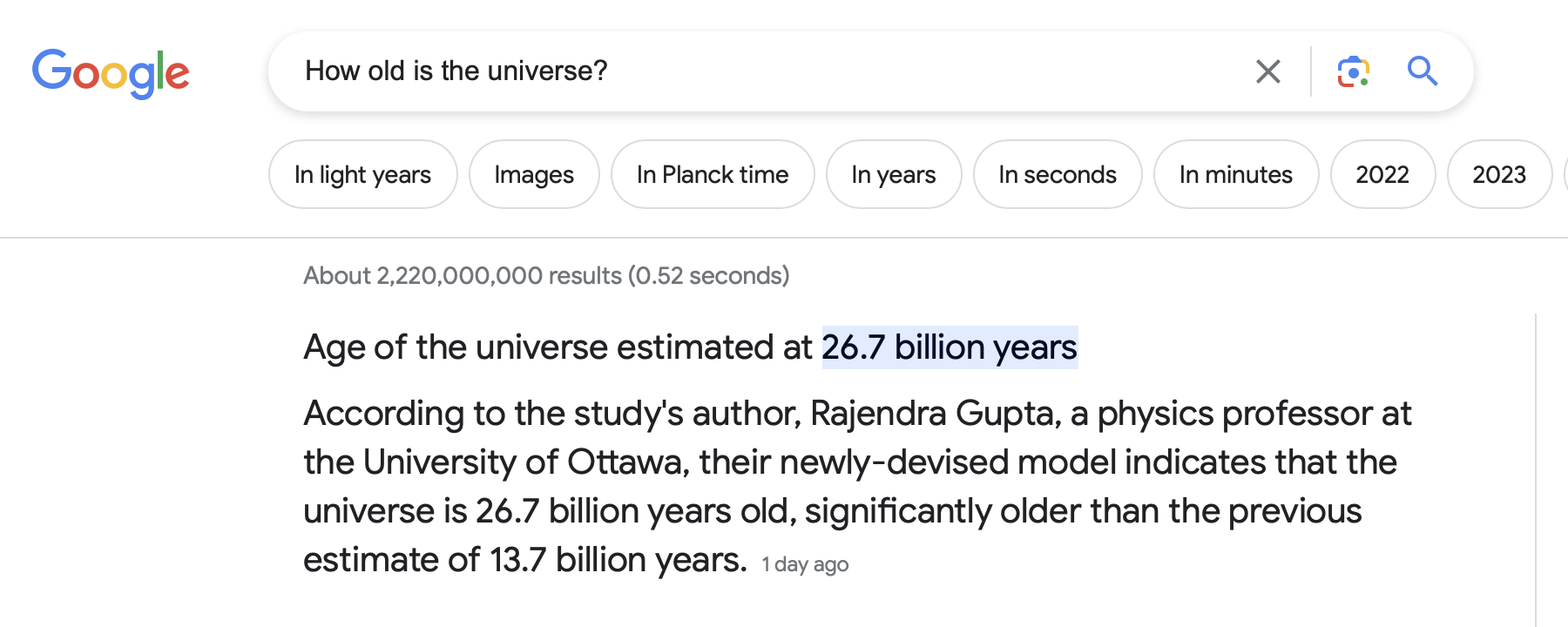Select the "In light years" filter chip
The height and width of the screenshot is (627, 1568).
tap(362, 175)
